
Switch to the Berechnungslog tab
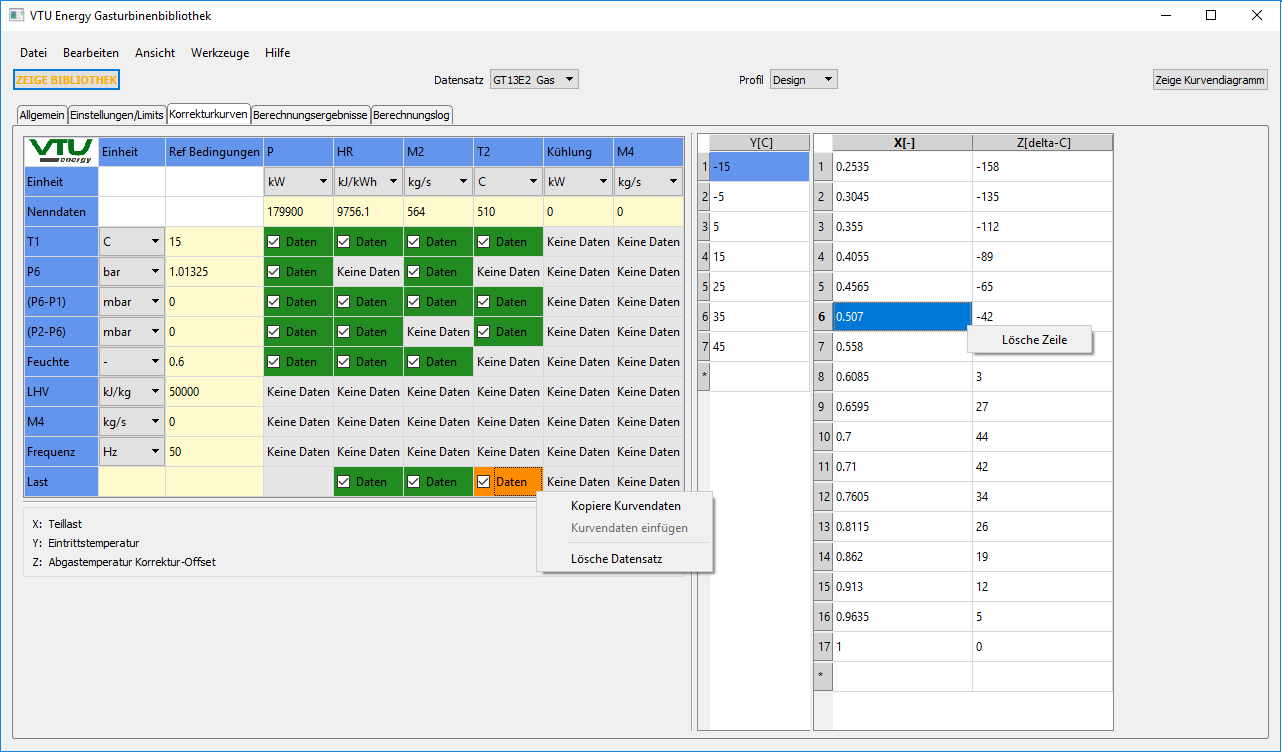(412, 115)
